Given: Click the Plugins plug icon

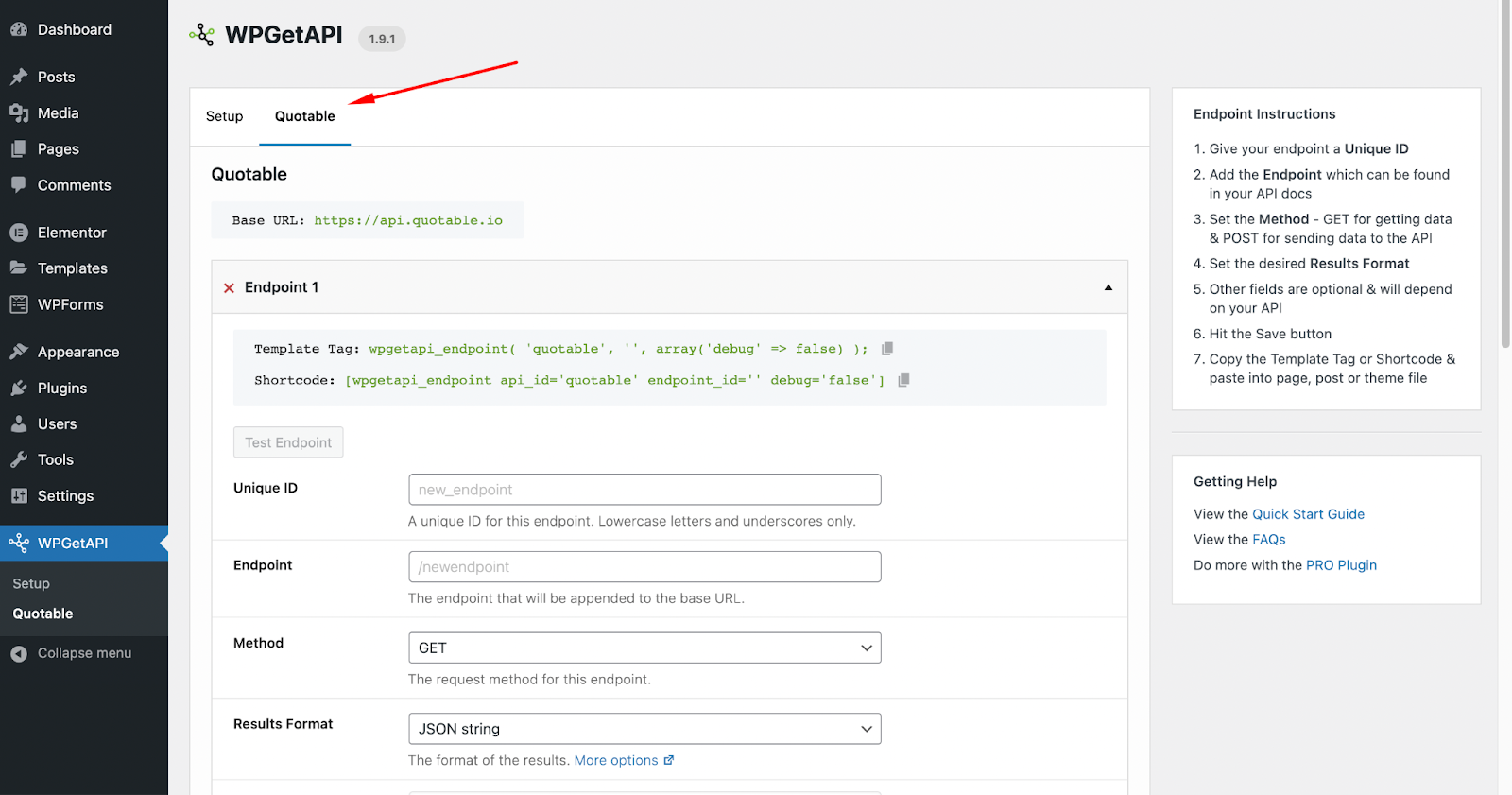Looking at the screenshot, I should (19, 388).
